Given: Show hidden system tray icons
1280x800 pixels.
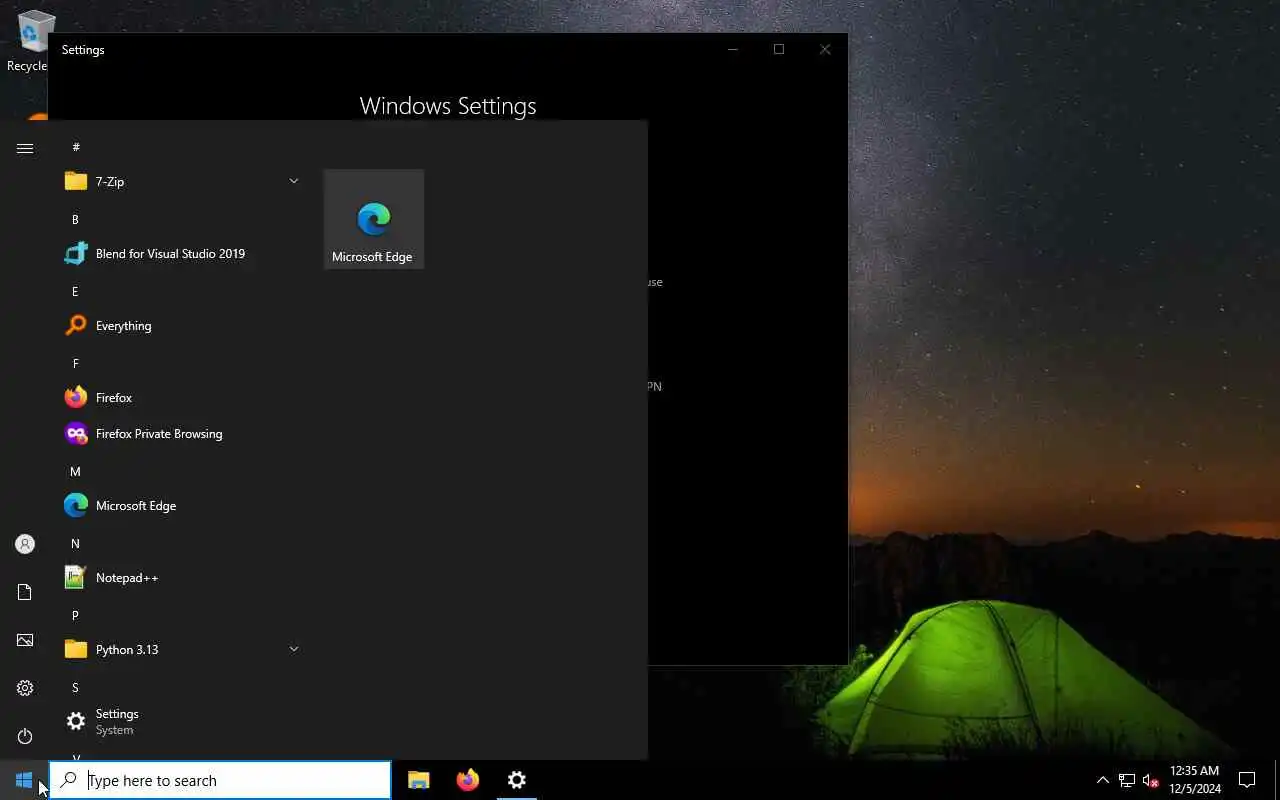Looking at the screenshot, I should click(1103, 780).
